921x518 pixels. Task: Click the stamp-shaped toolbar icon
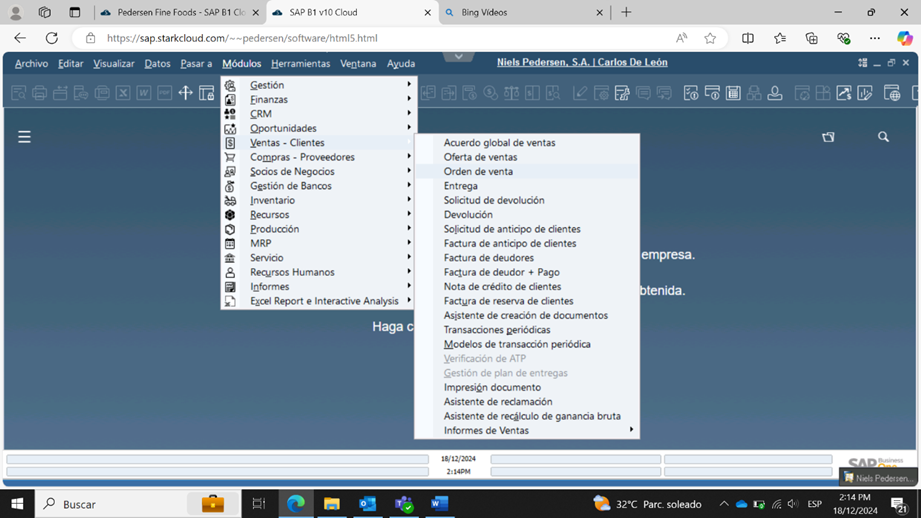(775, 93)
